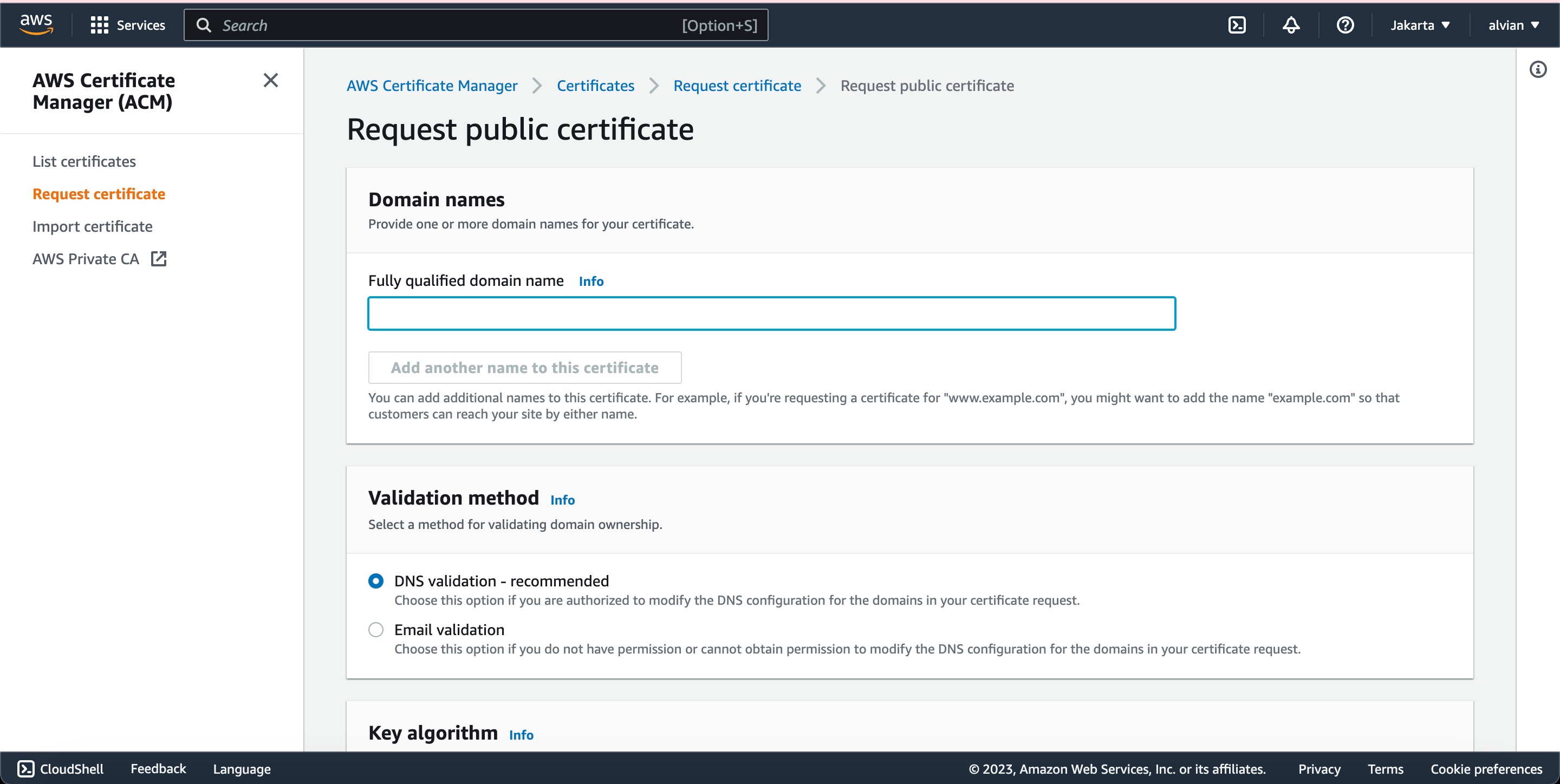This screenshot has width=1560, height=784.
Task: Open the Language selector in the footer
Action: pyautogui.click(x=241, y=769)
